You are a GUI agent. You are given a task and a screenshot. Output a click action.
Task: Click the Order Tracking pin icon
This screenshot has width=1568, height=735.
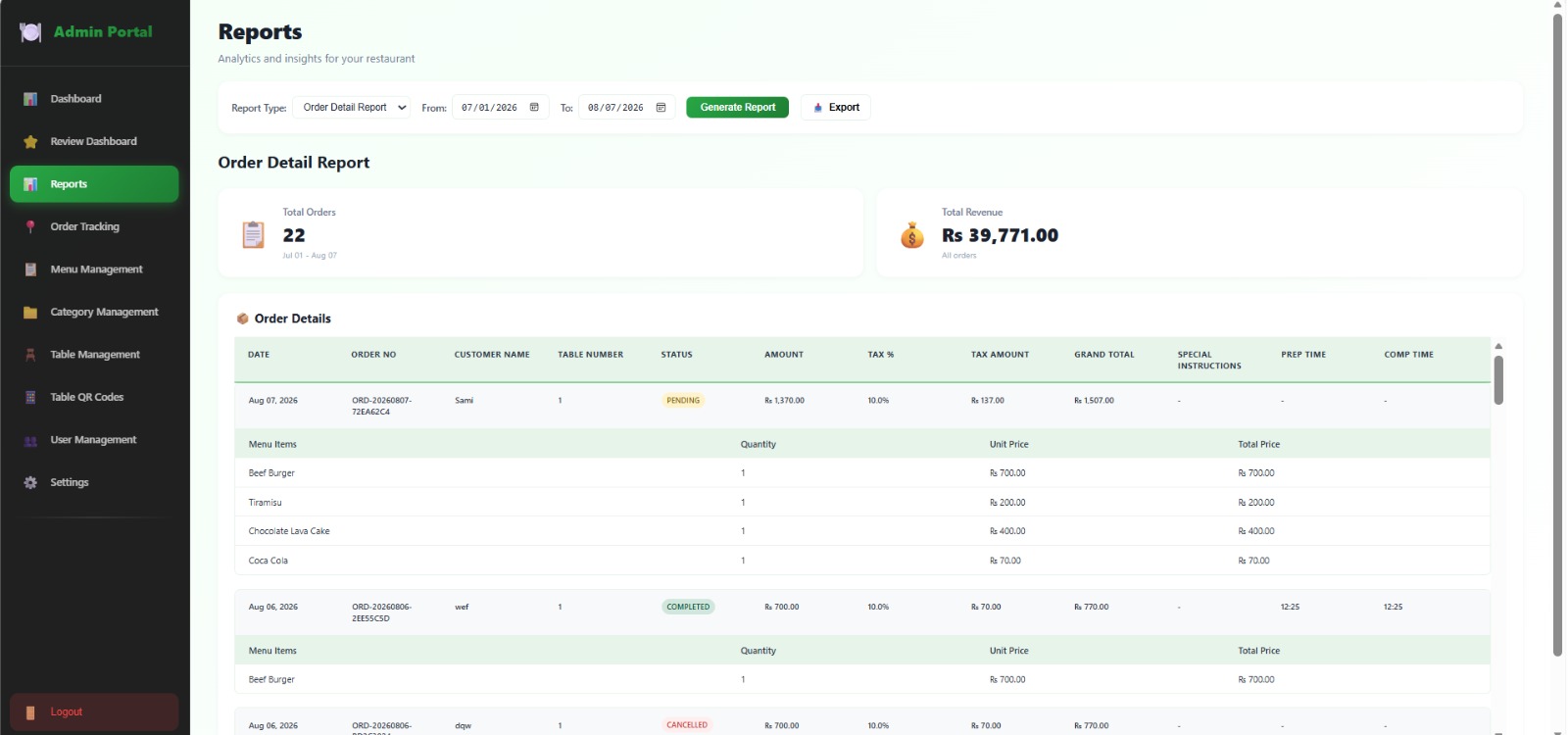point(30,226)
